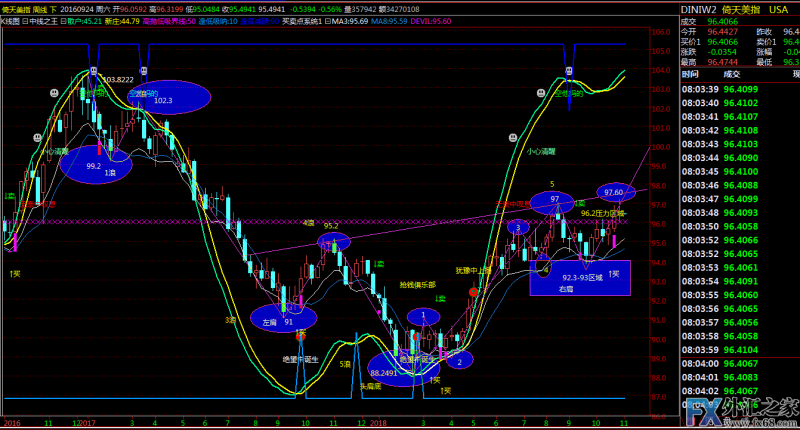Image resolution: width=800 pixels, height=430 pixels.
Task: Click the blue ellipse labeled 97.60
Action: tap(615, 191)
